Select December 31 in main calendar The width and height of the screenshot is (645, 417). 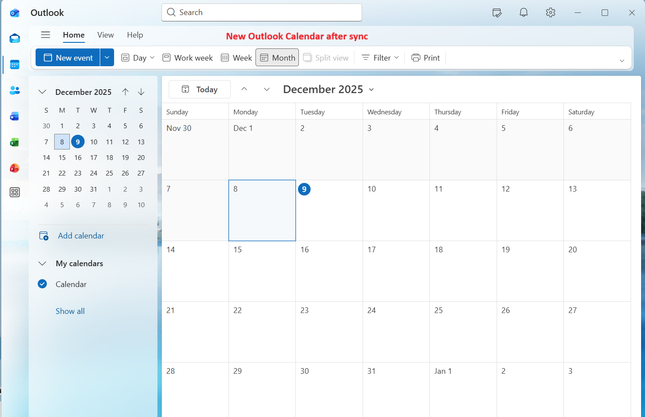(x=396, y=389)
